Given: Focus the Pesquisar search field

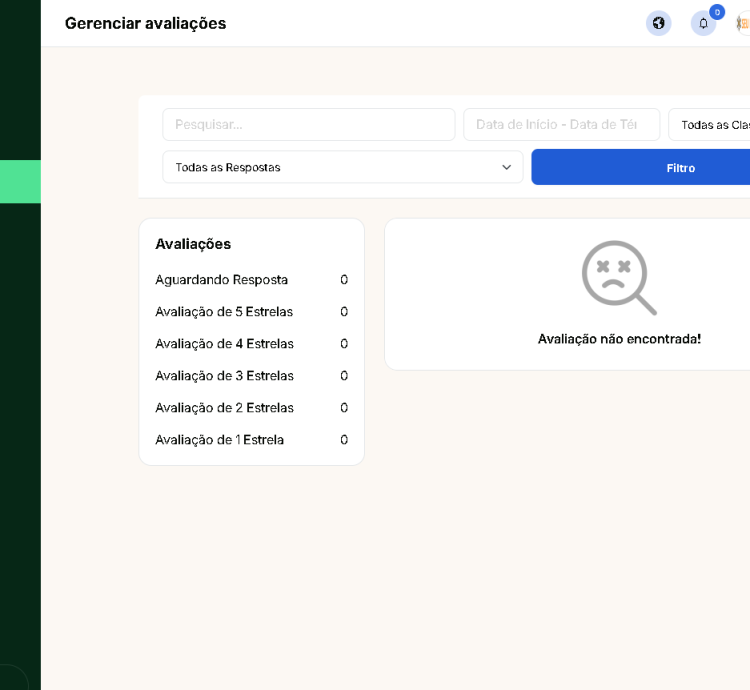Looking at the screenshot, I should pos(308,125).
